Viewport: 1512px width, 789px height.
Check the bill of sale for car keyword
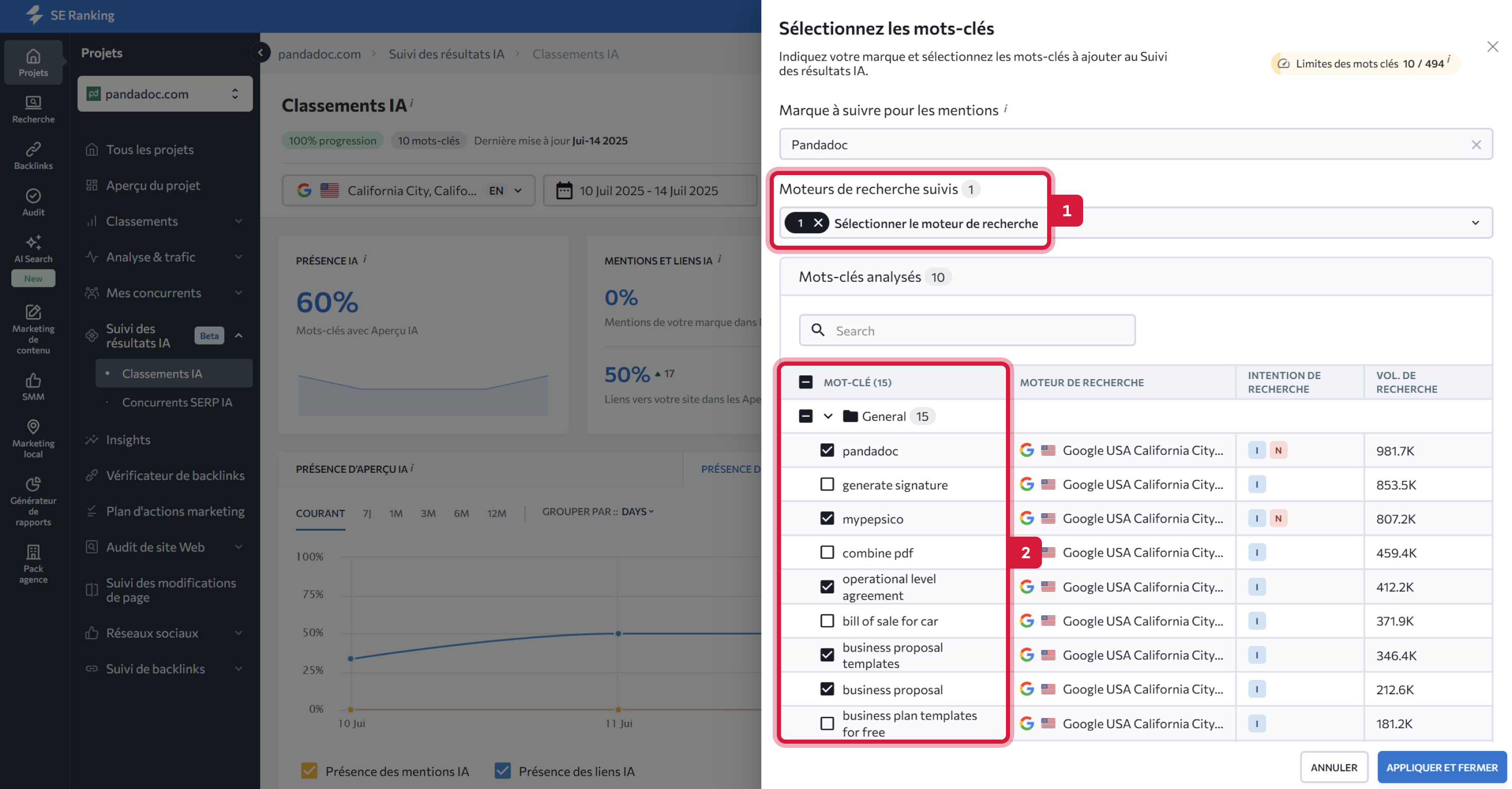pyautogui.click(x=826, y=621)
